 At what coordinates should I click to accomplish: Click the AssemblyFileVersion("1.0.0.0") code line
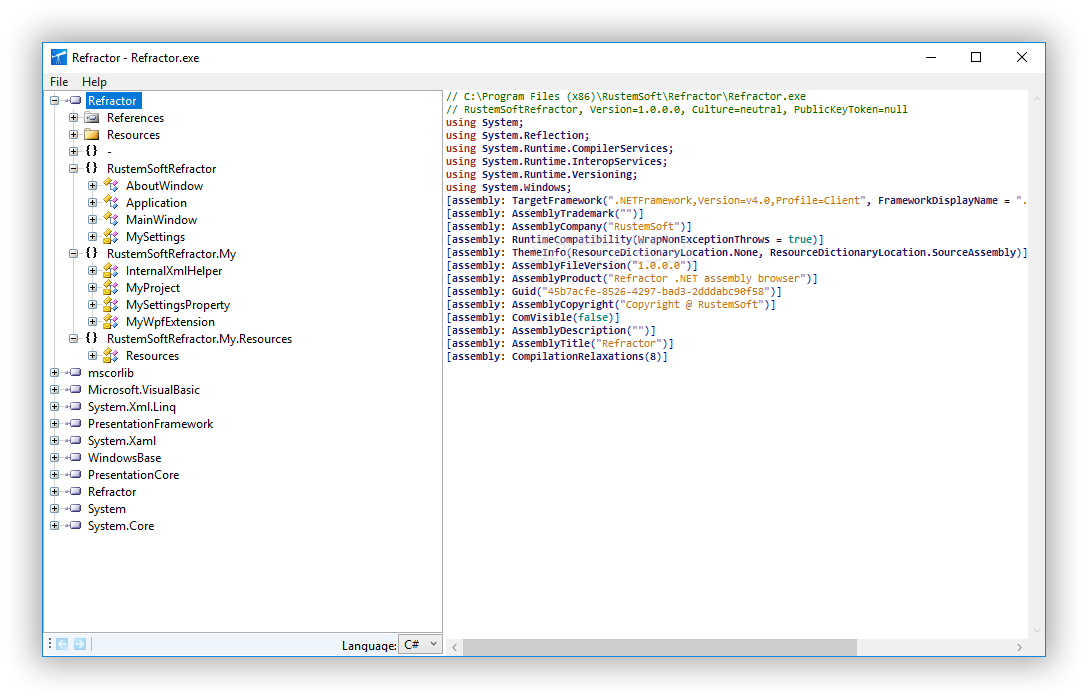(x=572, y=265)
